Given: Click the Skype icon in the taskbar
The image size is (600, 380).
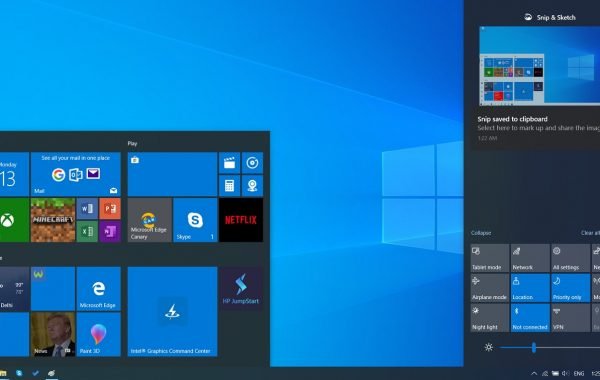Looking at the screenshot, I should (x=19, y=373).
